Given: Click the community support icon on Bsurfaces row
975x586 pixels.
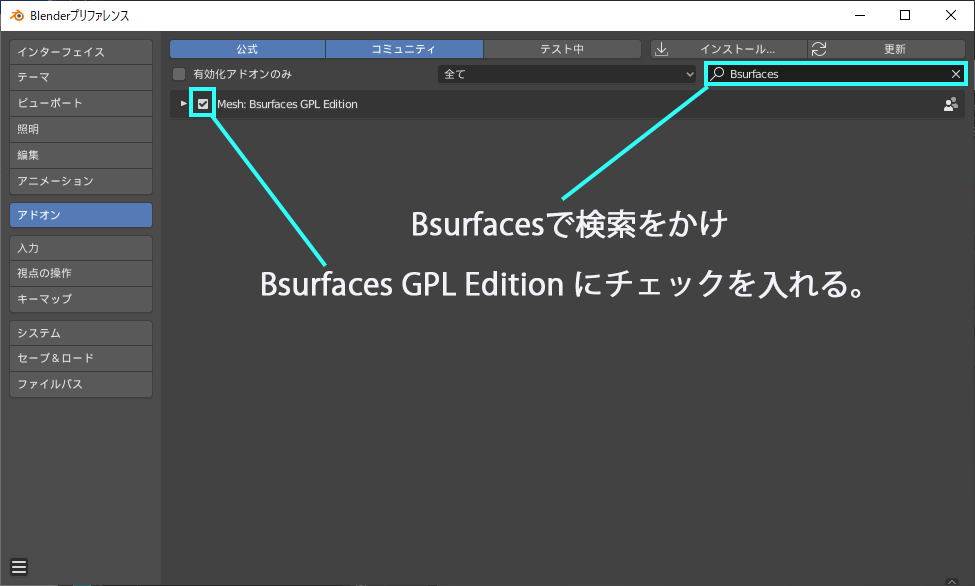Looking at the screenshot, I should point(950,103).
